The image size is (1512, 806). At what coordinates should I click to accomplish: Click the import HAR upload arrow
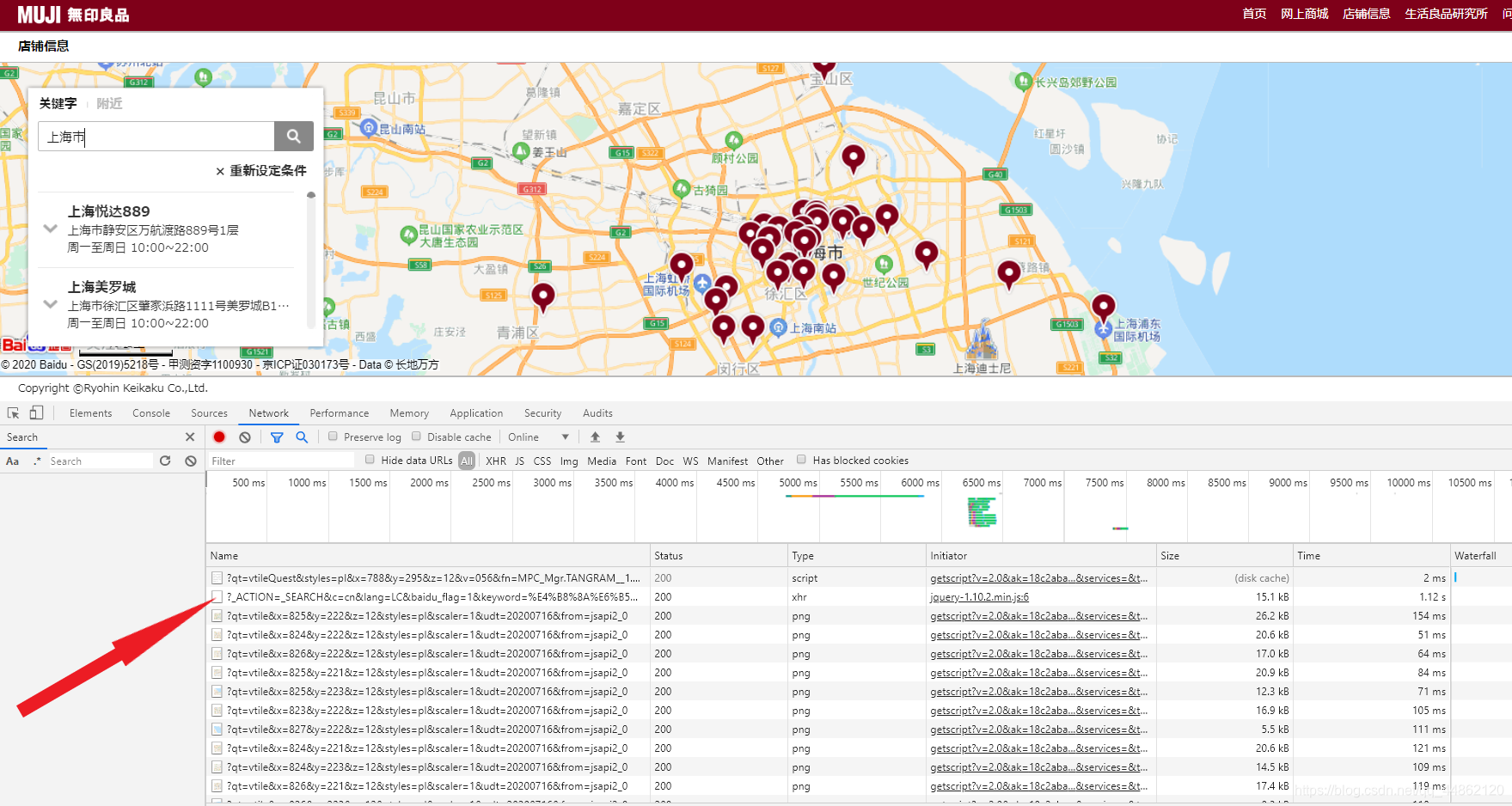[x=595, y=437]
